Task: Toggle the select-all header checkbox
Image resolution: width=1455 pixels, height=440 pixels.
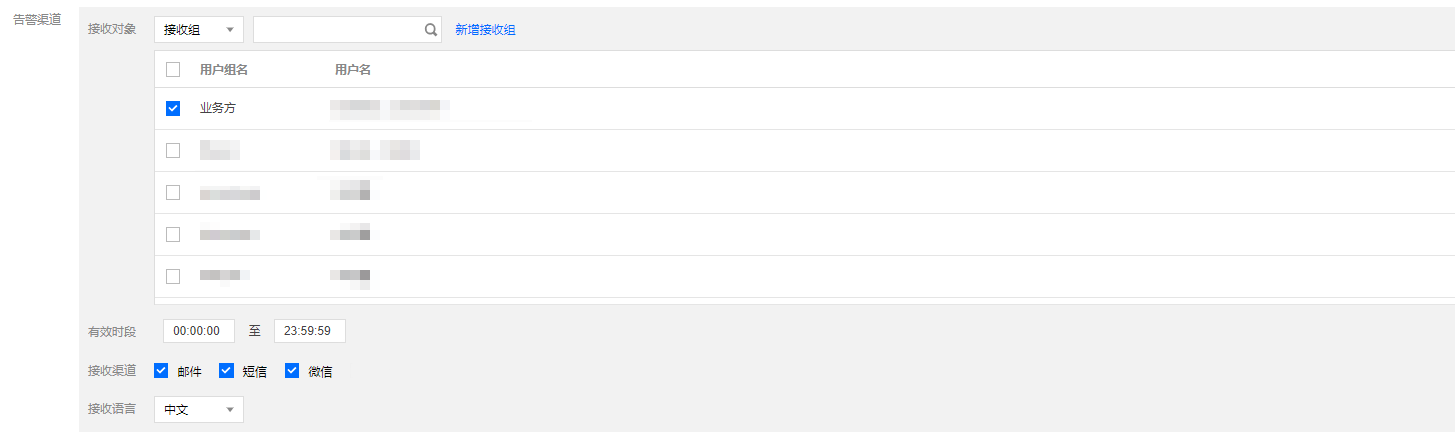Action: 173,69
